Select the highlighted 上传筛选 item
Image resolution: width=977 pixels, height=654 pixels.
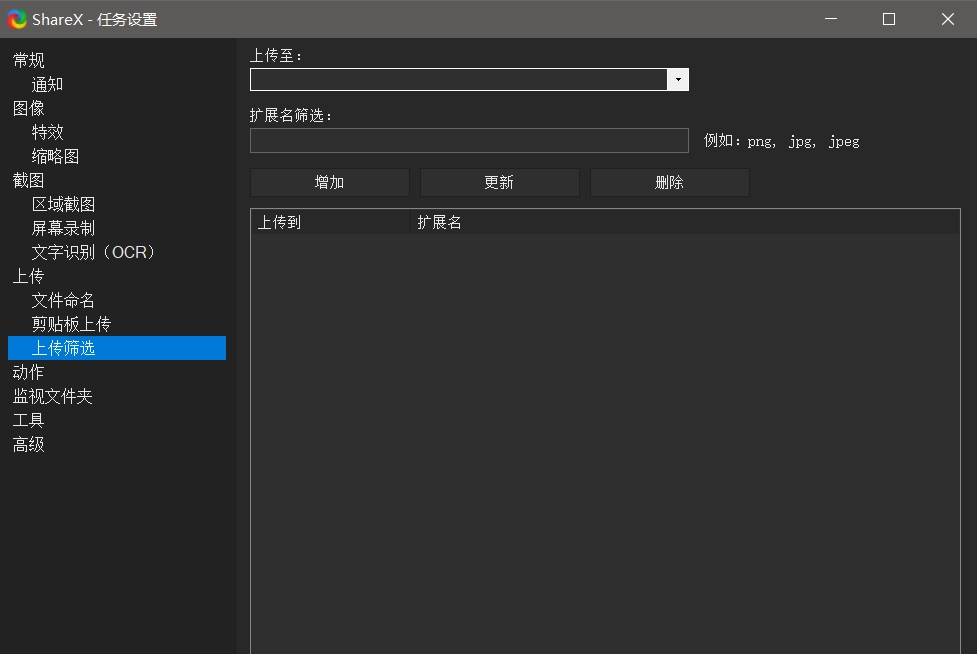pos(117,348)
